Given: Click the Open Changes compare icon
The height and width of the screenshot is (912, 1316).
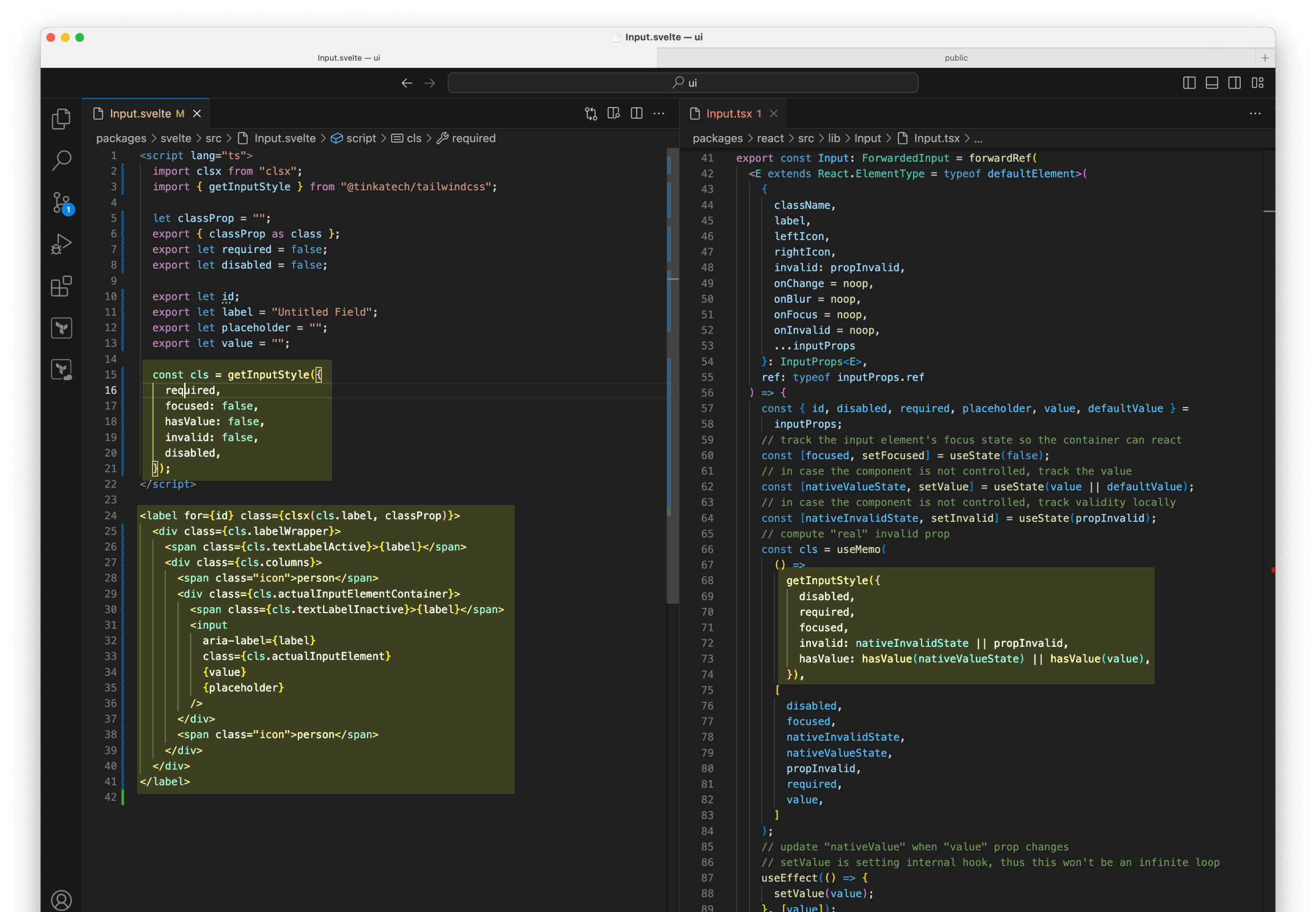Looking at the screenshot, I should [x=591, y=114].
